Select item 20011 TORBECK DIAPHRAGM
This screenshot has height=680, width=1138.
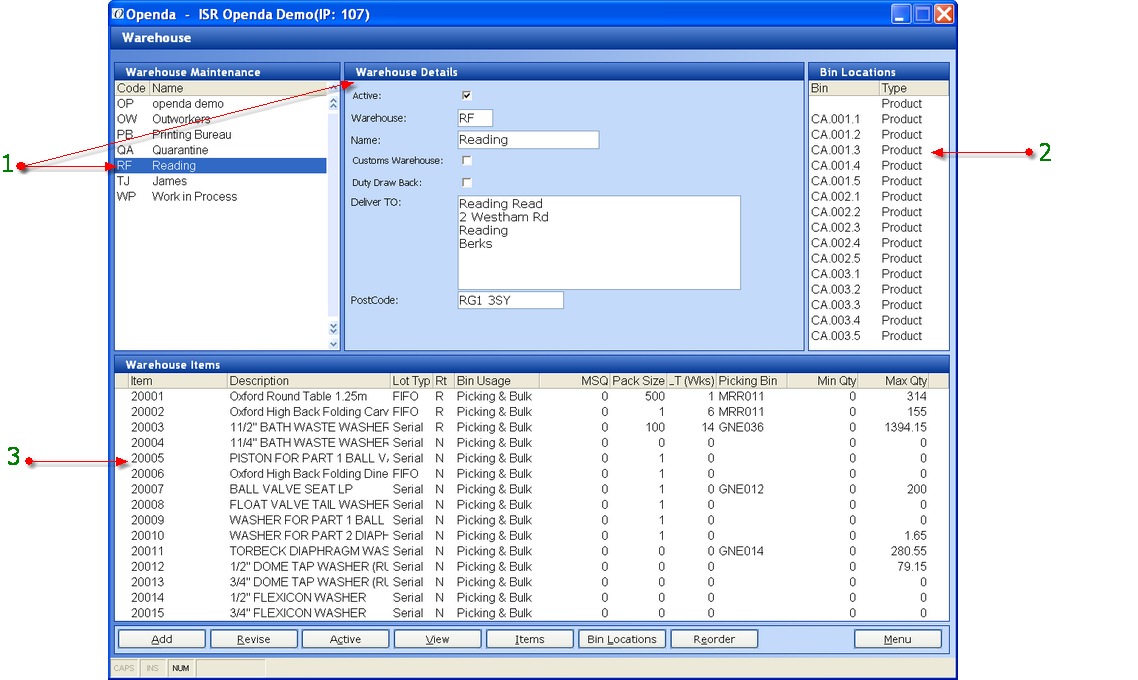tap(530, 551)
